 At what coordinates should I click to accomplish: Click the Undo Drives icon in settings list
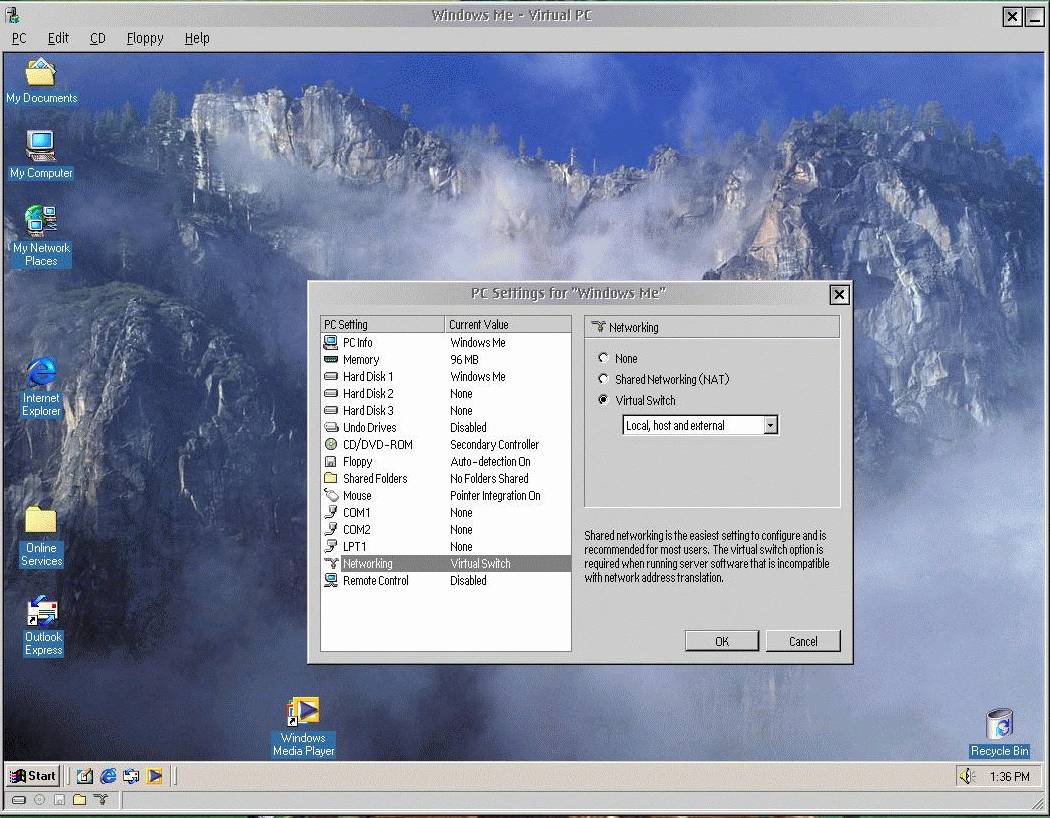coord(331,427)
